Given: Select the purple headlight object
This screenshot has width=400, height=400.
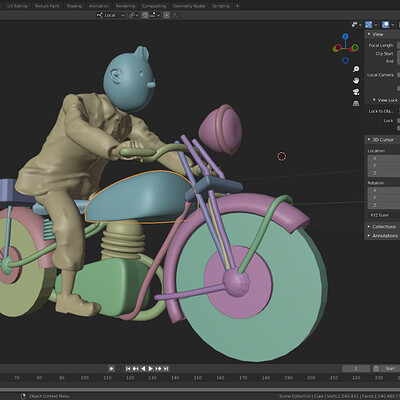Looking at the screenshot, I should coord(220,129).
